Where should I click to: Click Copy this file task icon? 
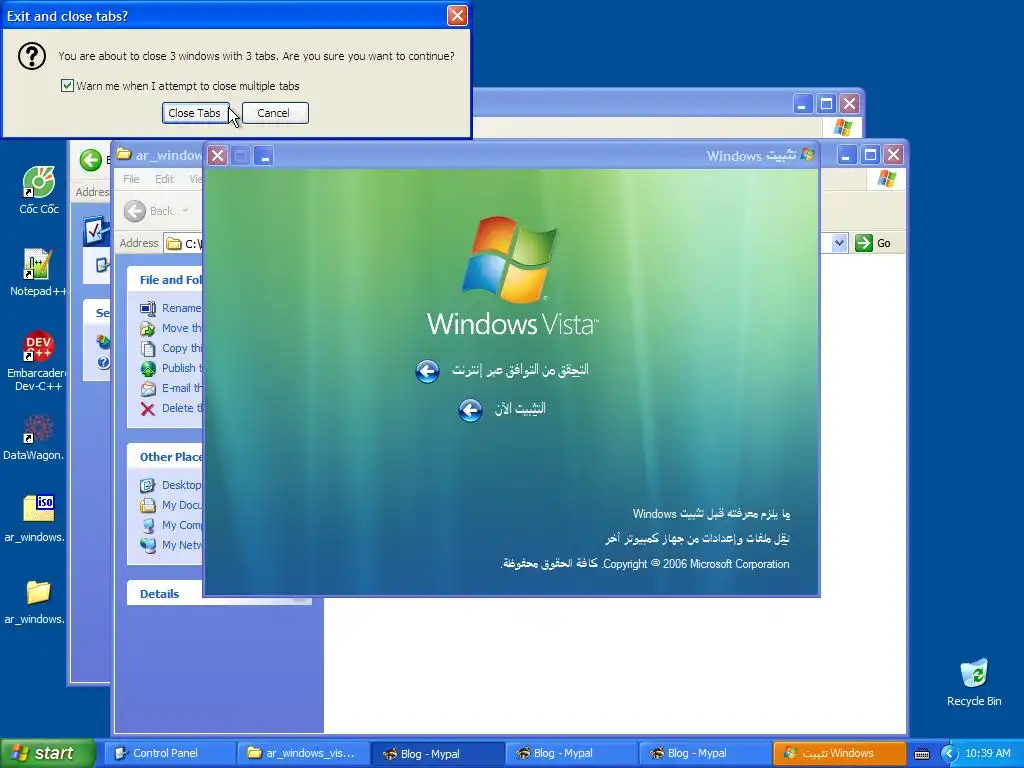tap(148, 349)
